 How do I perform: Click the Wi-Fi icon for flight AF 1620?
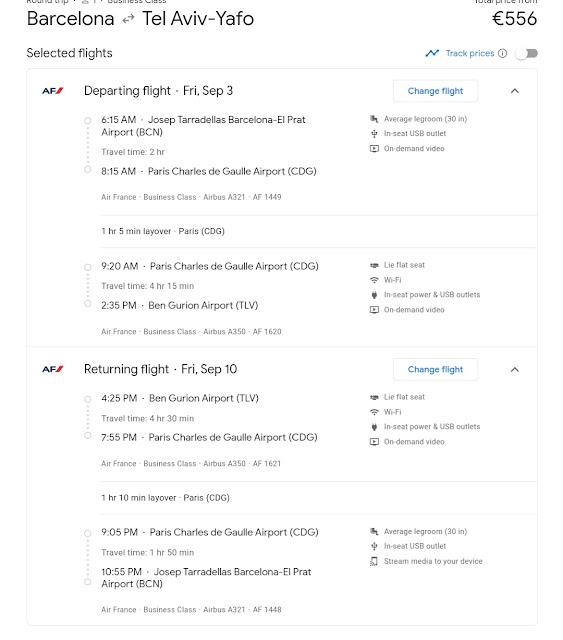pyautogui.click(x=374, y=280)
